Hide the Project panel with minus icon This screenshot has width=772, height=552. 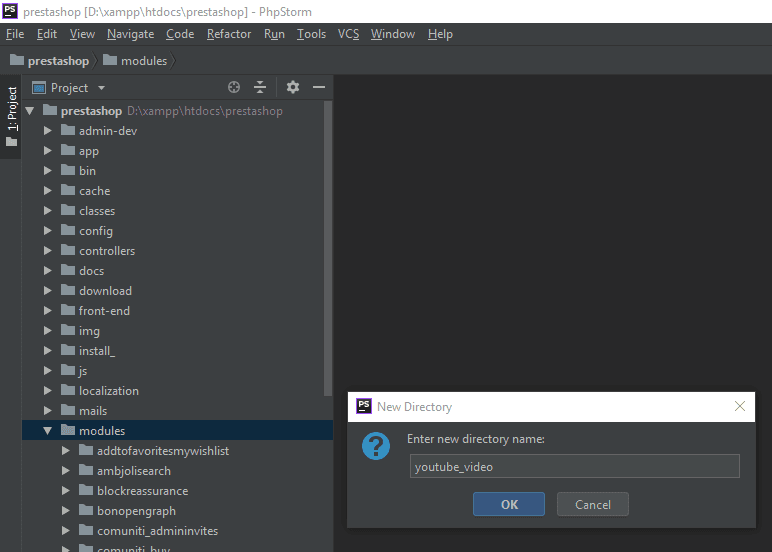click(x=319, y=88)
